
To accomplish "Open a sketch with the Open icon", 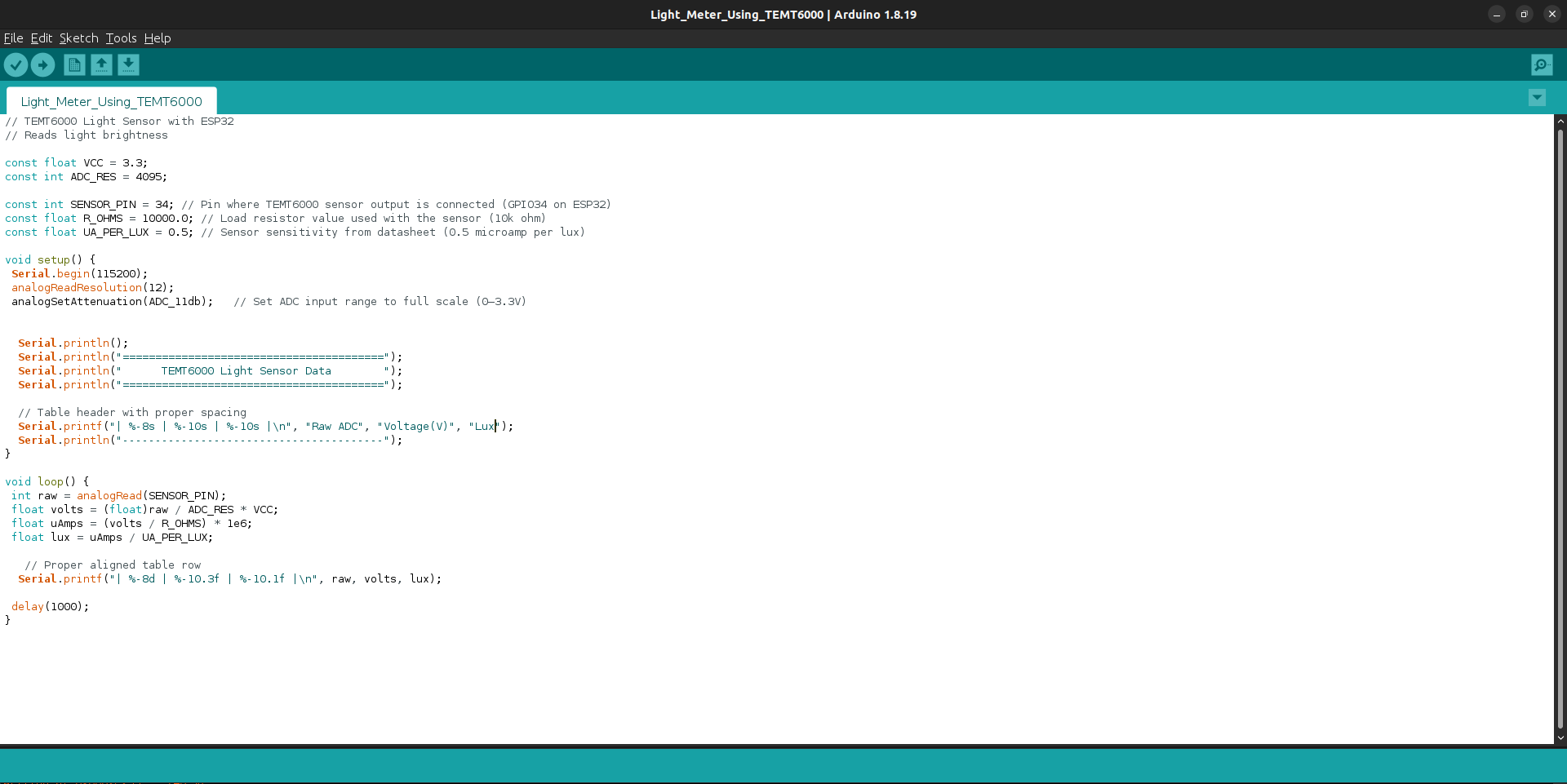I will coord(101,64).
